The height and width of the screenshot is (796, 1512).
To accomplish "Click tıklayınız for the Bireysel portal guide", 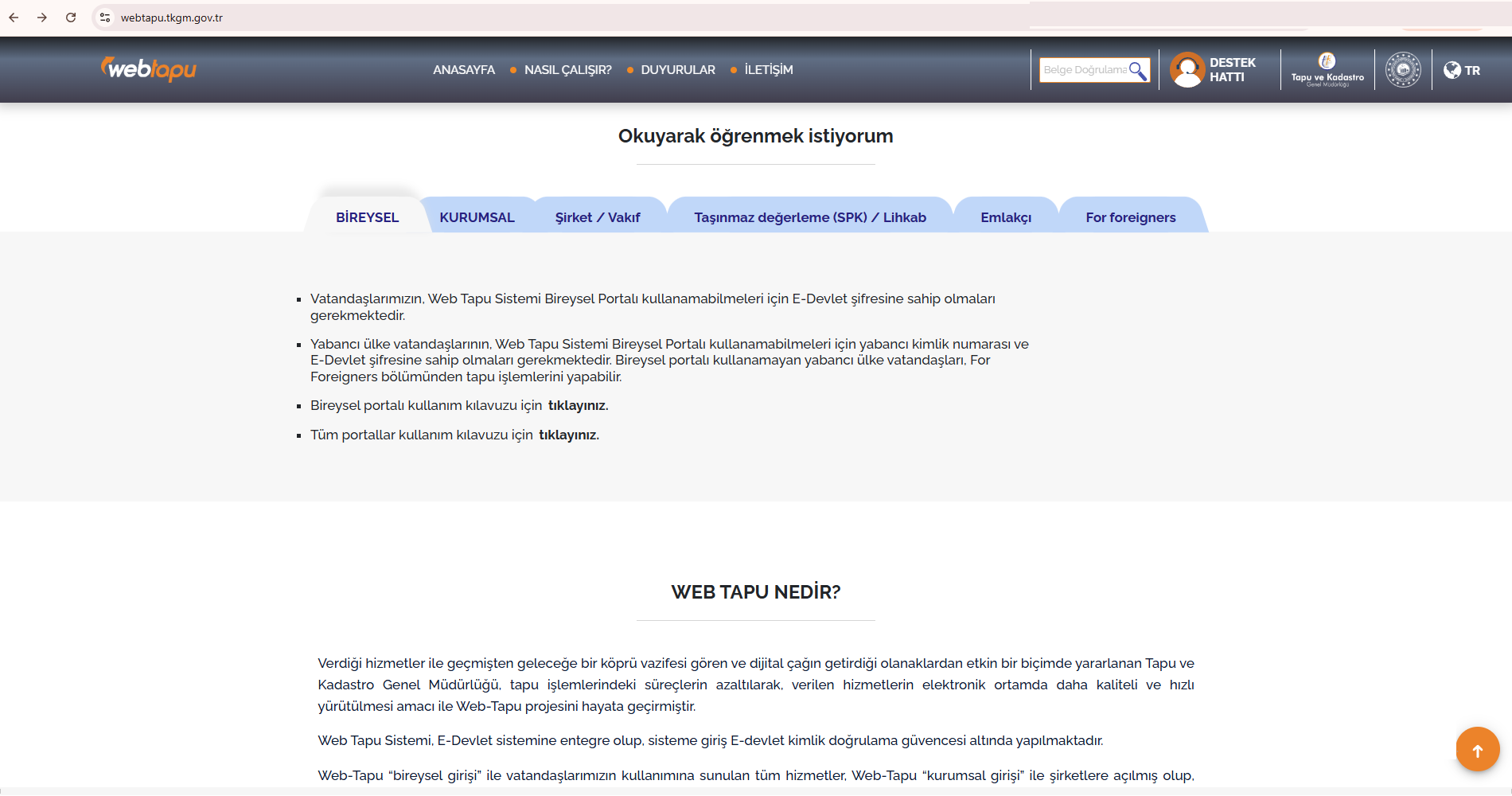I will (577, 405).
